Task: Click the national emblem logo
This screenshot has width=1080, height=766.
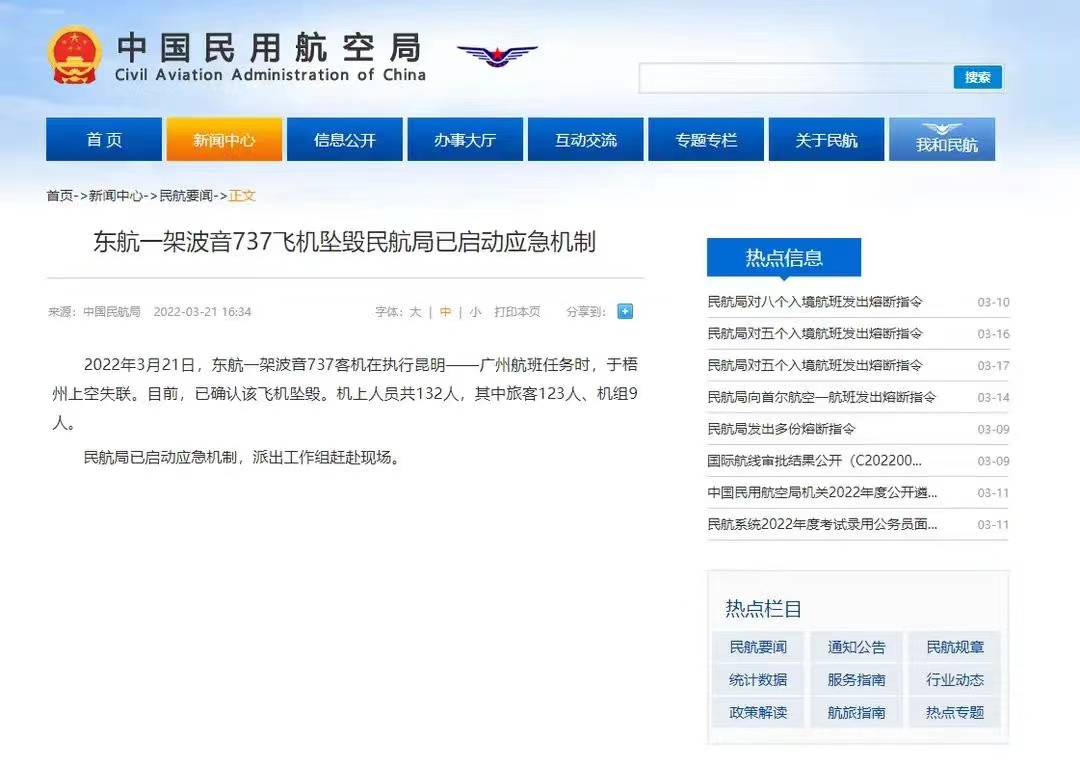Action: pos(74,55)
